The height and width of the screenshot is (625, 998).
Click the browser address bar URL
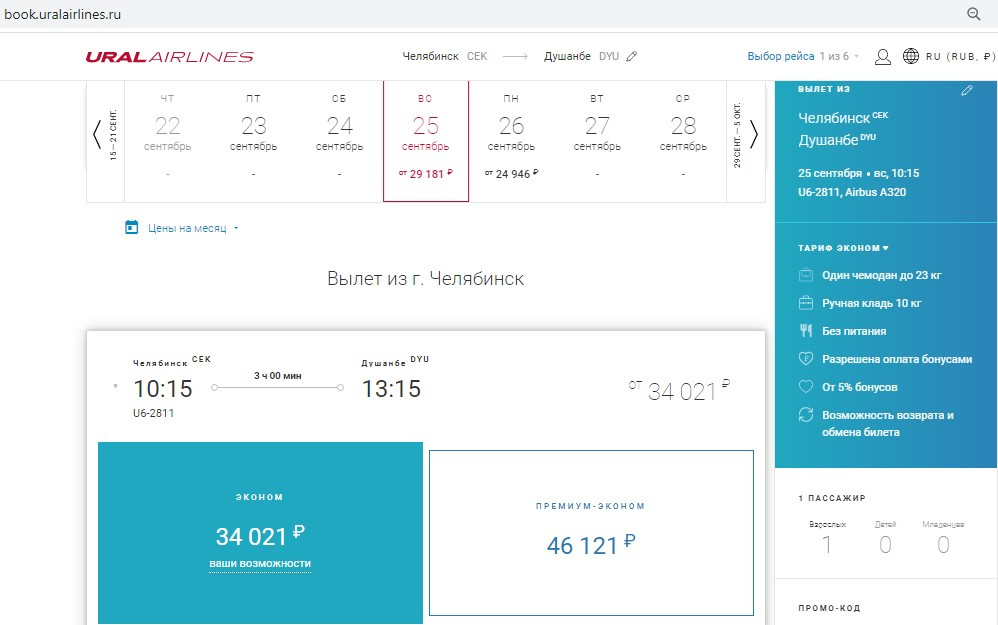click(62, 14)
